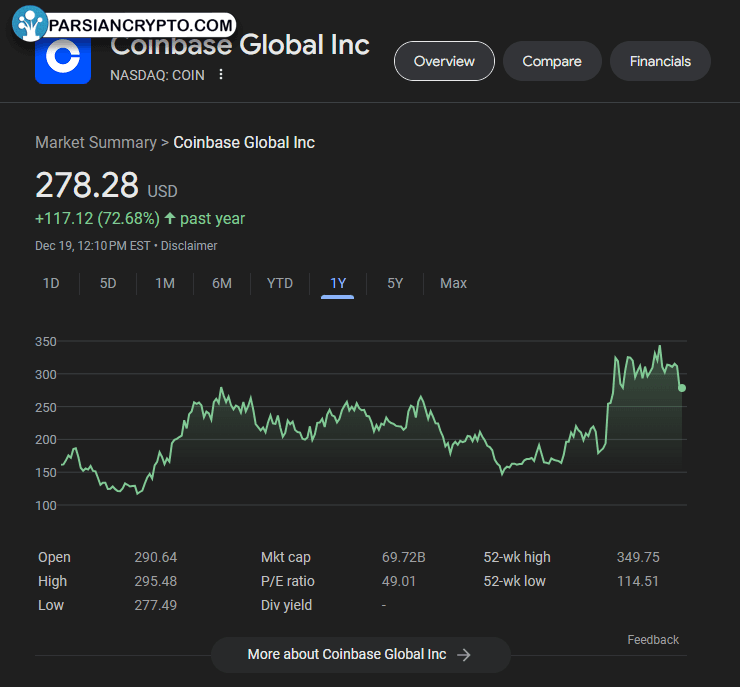Choose the YTD chart range
This screenshot has height=687, width=740.
point(280,283)
